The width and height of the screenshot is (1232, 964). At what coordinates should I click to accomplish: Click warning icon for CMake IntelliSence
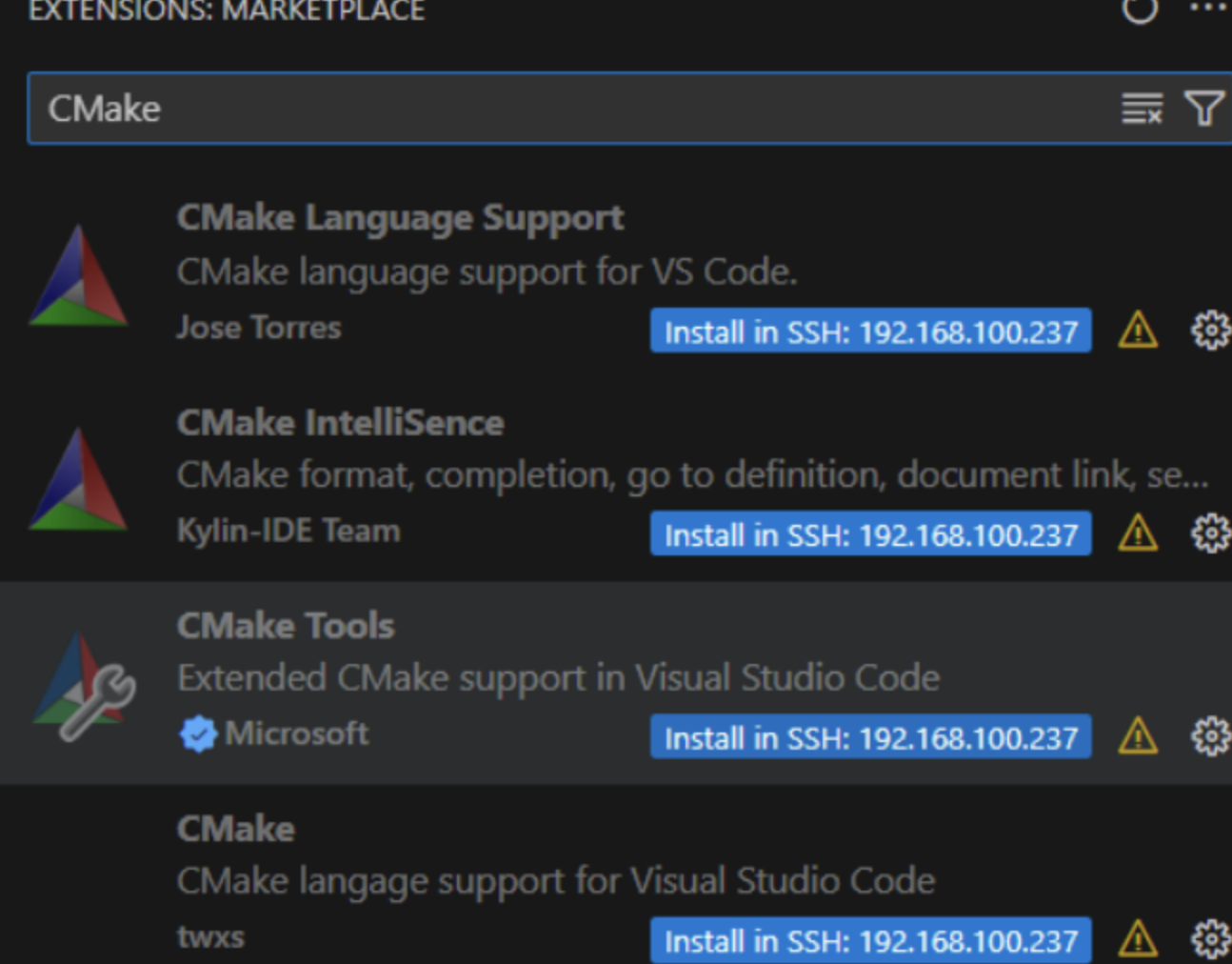pos(1138,533)
